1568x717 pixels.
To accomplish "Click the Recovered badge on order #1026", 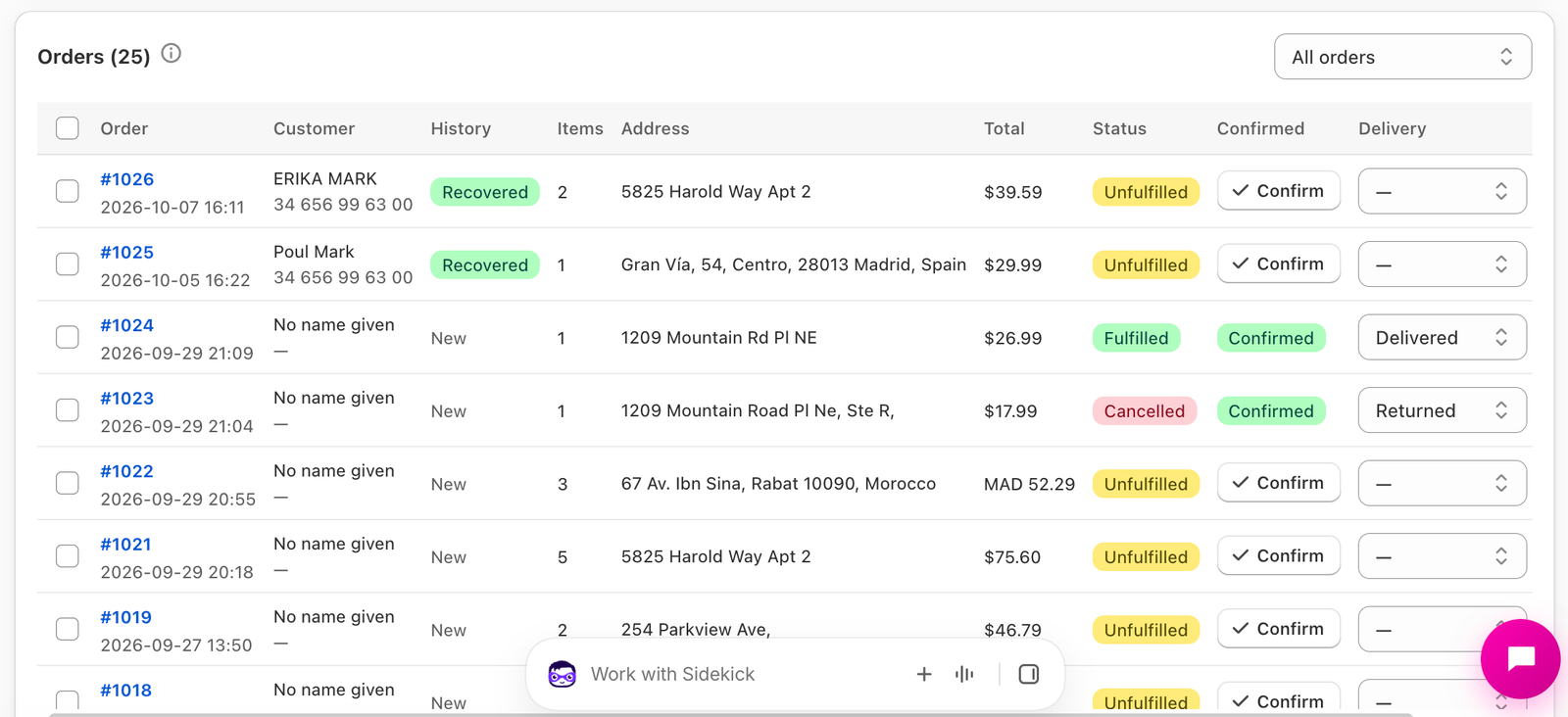I will (x=485, y=192).
